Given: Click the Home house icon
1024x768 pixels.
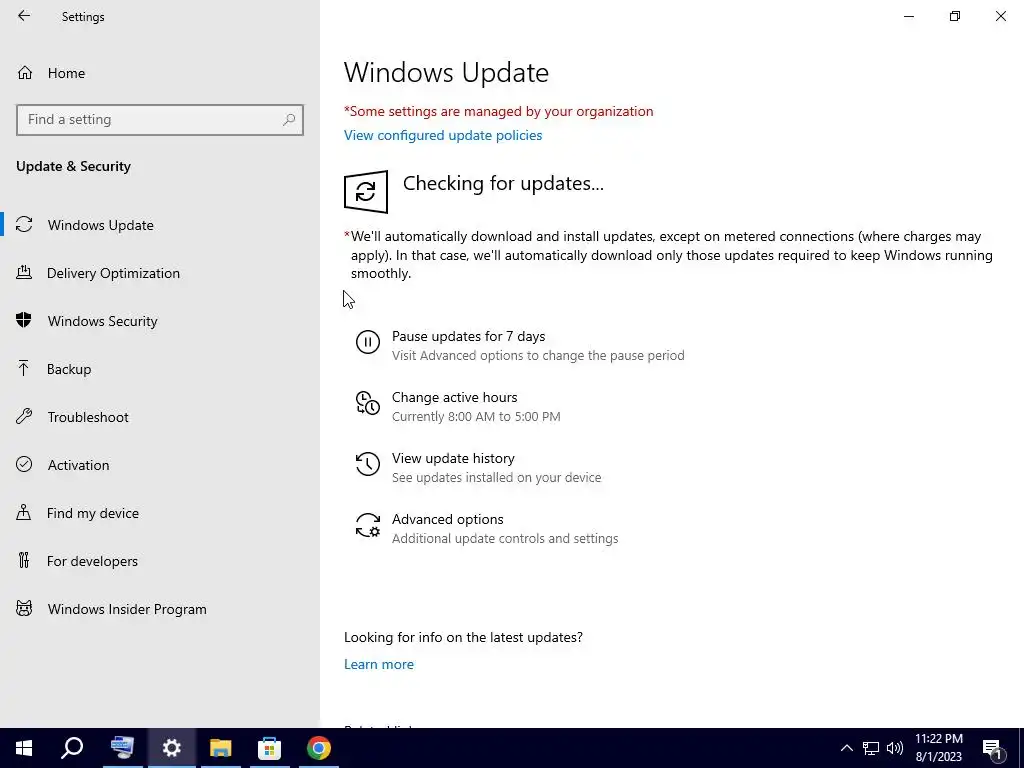Looking at the screenshot, I should coord(25,72).
